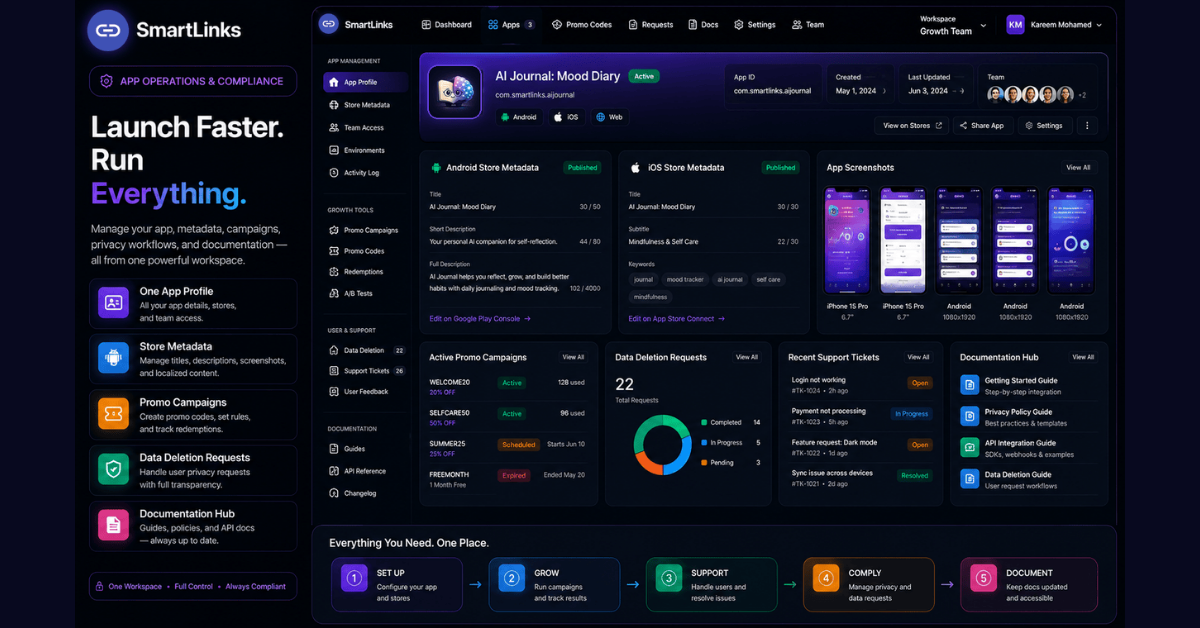Click the green Completed legend swatch

point(704,423)
